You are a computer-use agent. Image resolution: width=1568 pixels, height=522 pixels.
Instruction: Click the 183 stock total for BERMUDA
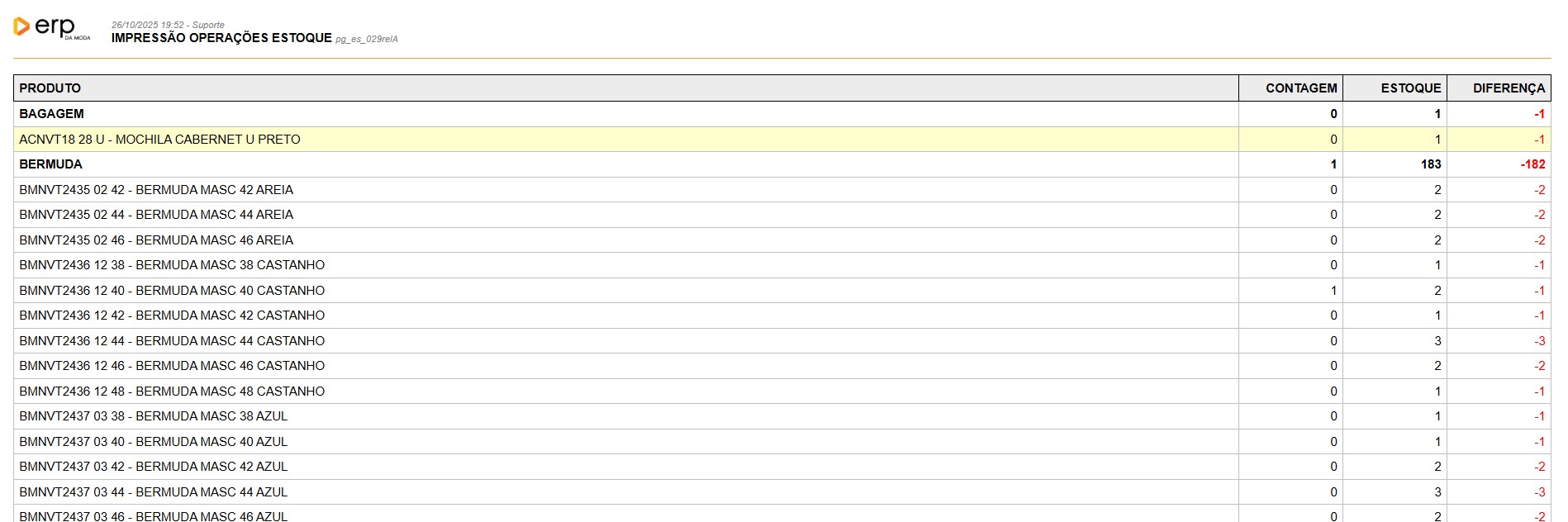click(1431, 164)
